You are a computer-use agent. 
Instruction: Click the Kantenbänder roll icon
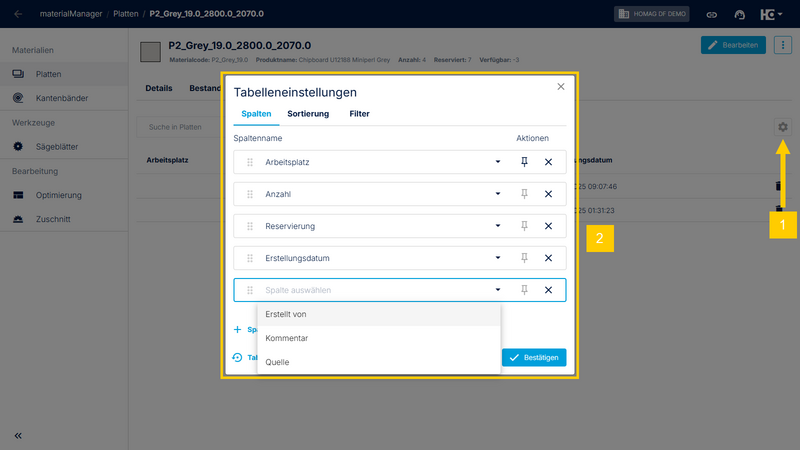18,98
